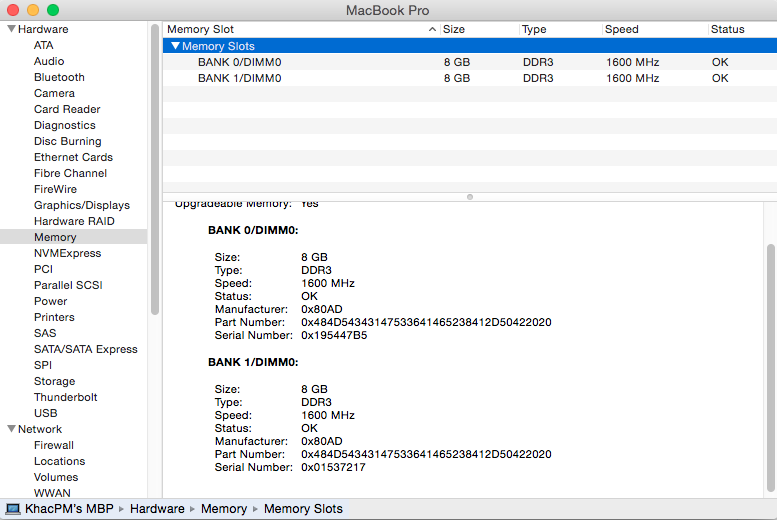The image size is (777, 520).
Task: Click the Network section header
Action: point(40,429)
